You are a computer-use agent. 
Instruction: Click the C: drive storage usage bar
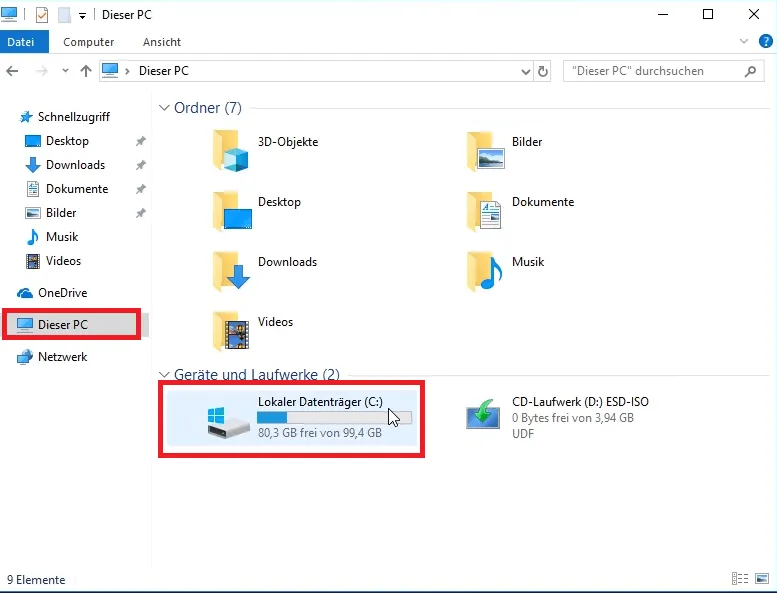[x=334, y=418]
